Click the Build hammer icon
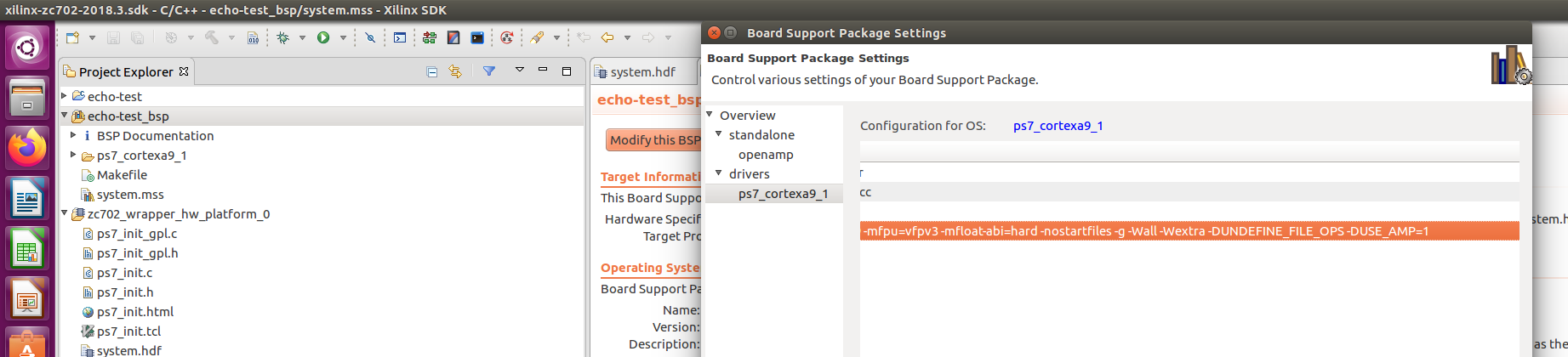The image size is (1568, 357). pyautogui.click(x=212, y=37)
